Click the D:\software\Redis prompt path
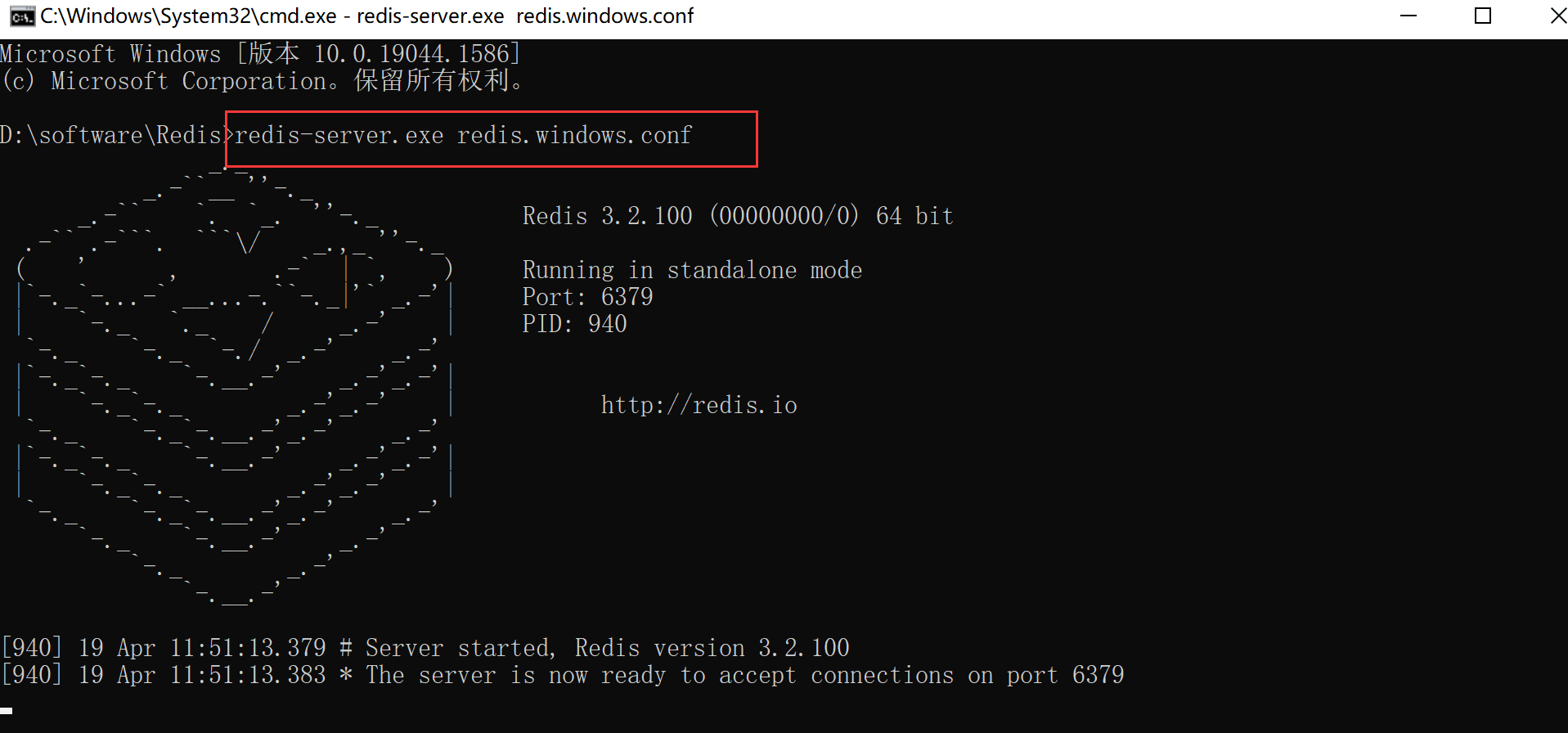 (x=110, y=135)
